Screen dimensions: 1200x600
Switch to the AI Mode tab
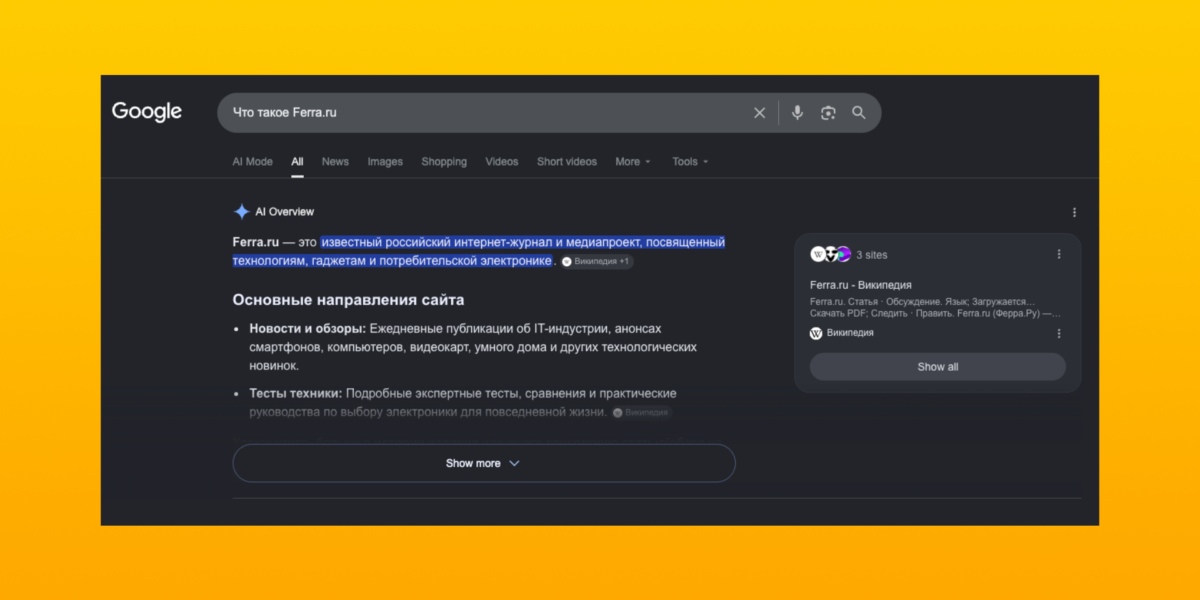[252, 161]
